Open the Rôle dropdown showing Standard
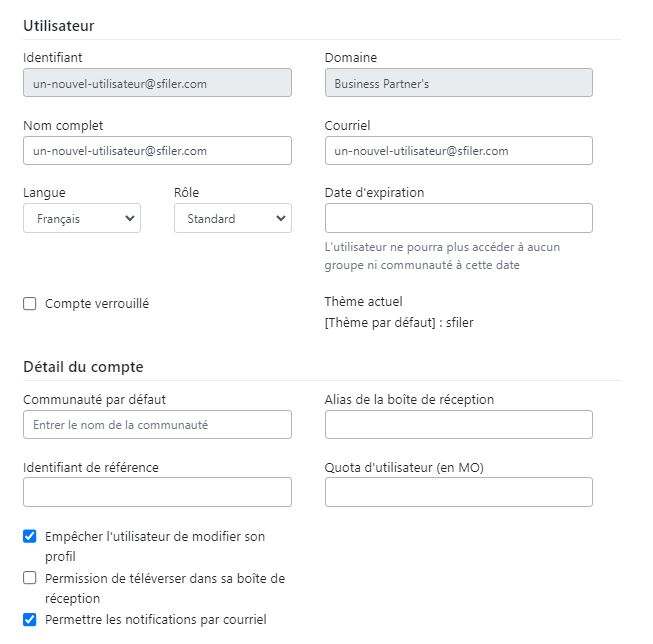The height and width of the screenshot is (644, 653). point(233,218)
